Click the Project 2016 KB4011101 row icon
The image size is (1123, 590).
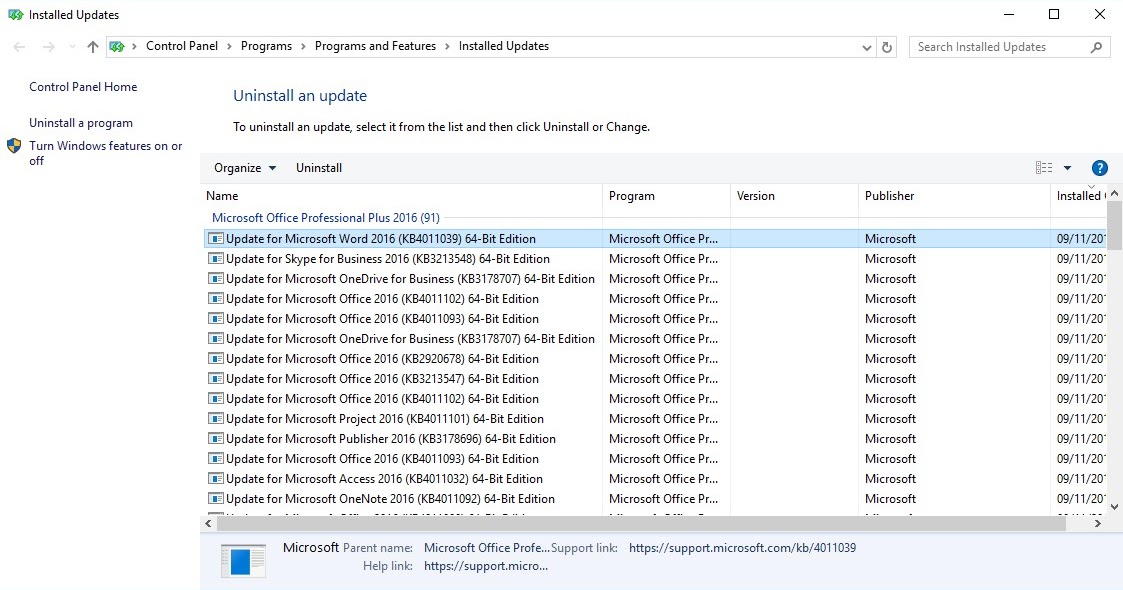(216, 419)
